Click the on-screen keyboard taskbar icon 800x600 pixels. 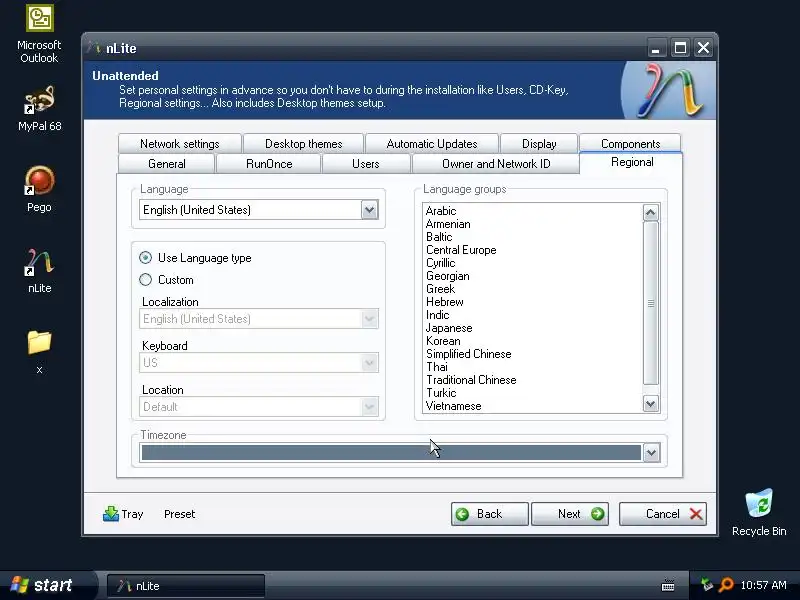point(667,585)
